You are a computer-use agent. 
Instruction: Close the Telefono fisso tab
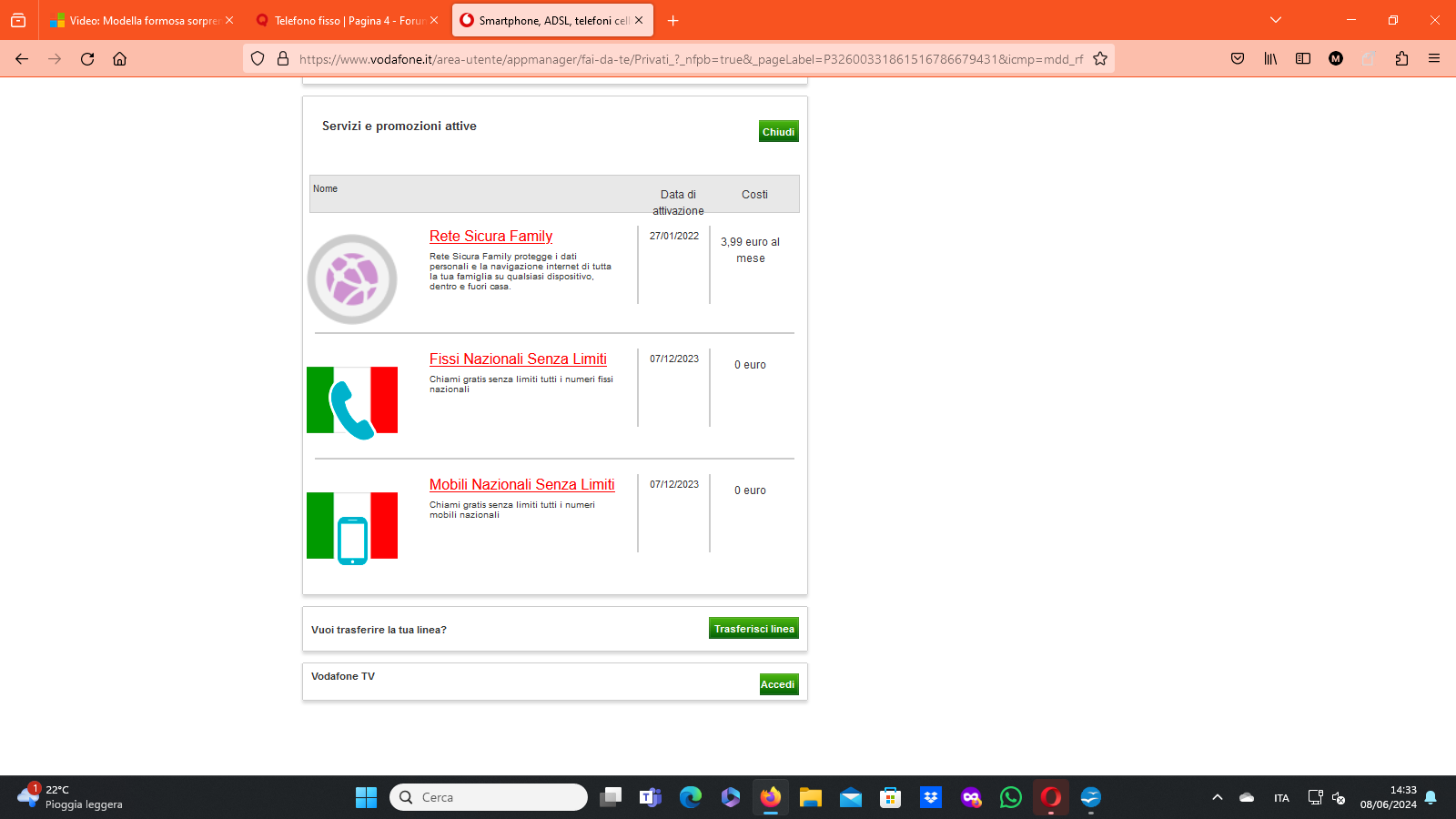[x=434, y=20]
